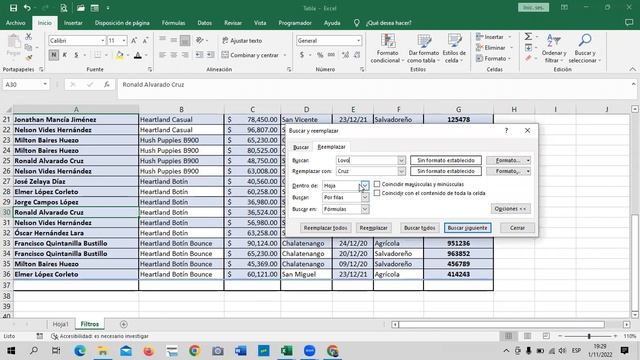The height and width of the screenshot is (360, 640).
Task: Open Word from the taskbar
Action: point(240,351)
